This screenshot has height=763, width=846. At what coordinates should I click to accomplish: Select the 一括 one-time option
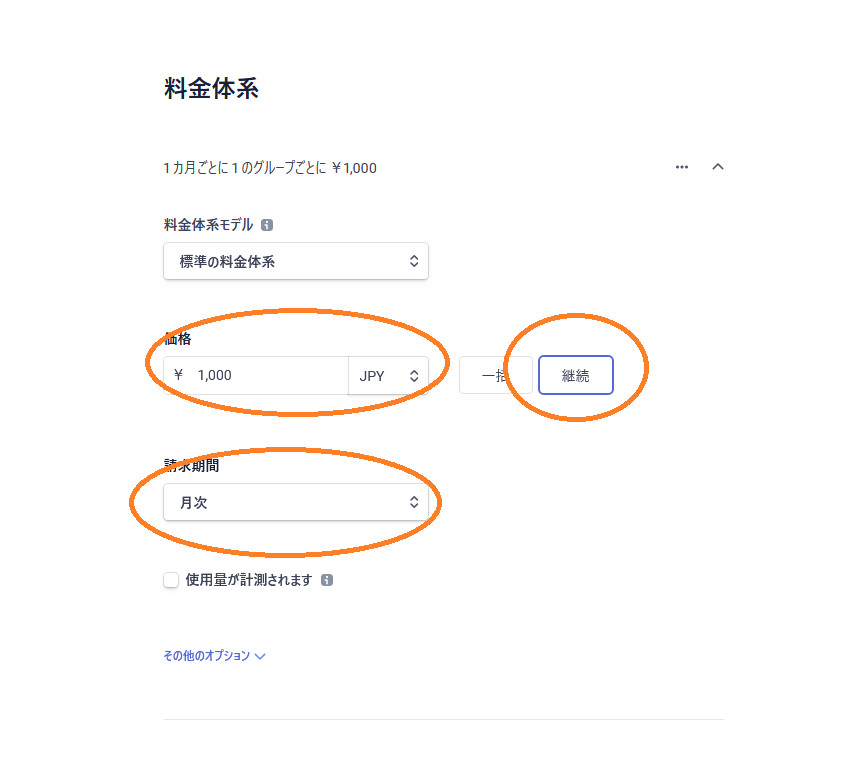click(495, 376)
